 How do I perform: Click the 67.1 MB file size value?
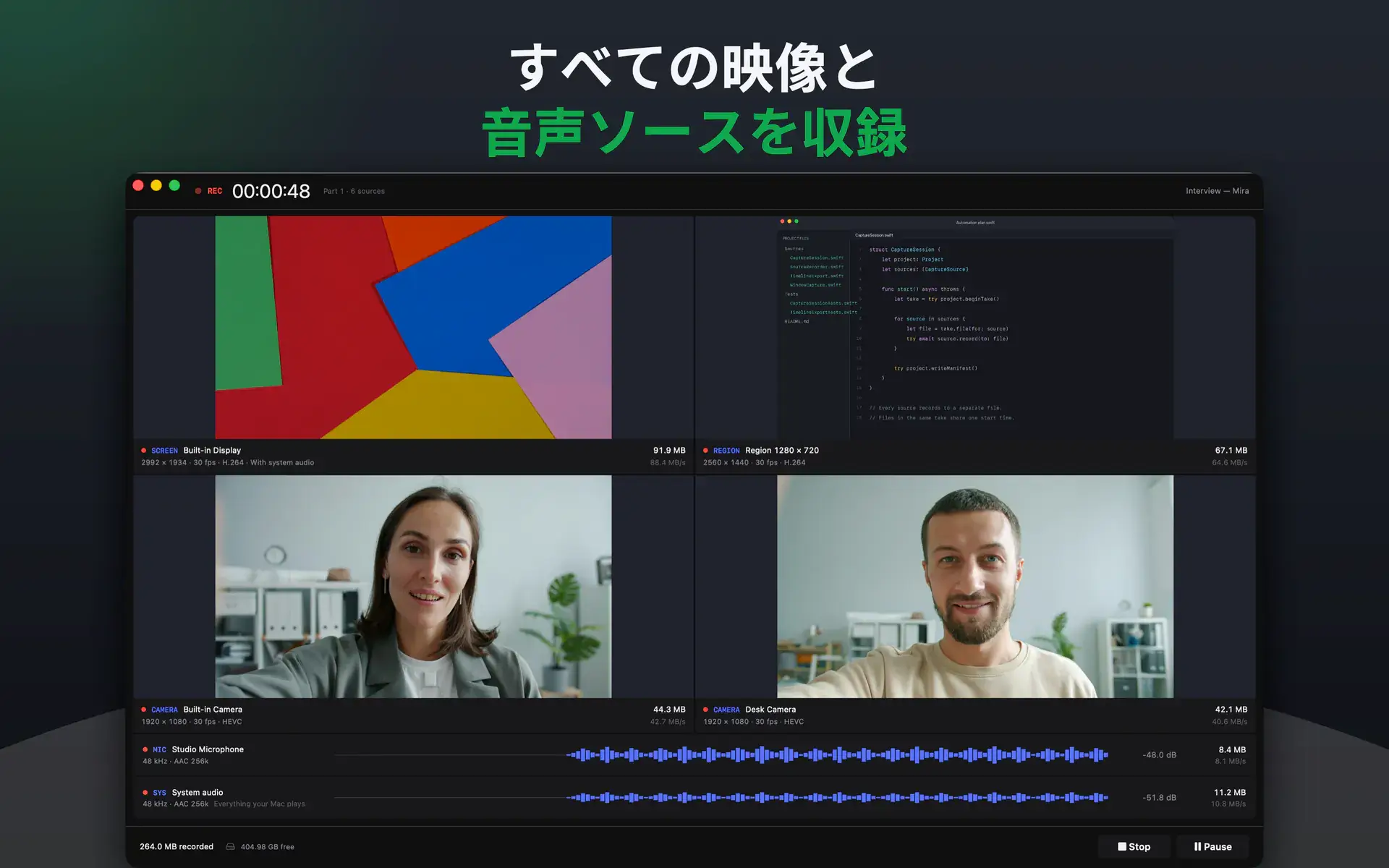point(1231,450)
